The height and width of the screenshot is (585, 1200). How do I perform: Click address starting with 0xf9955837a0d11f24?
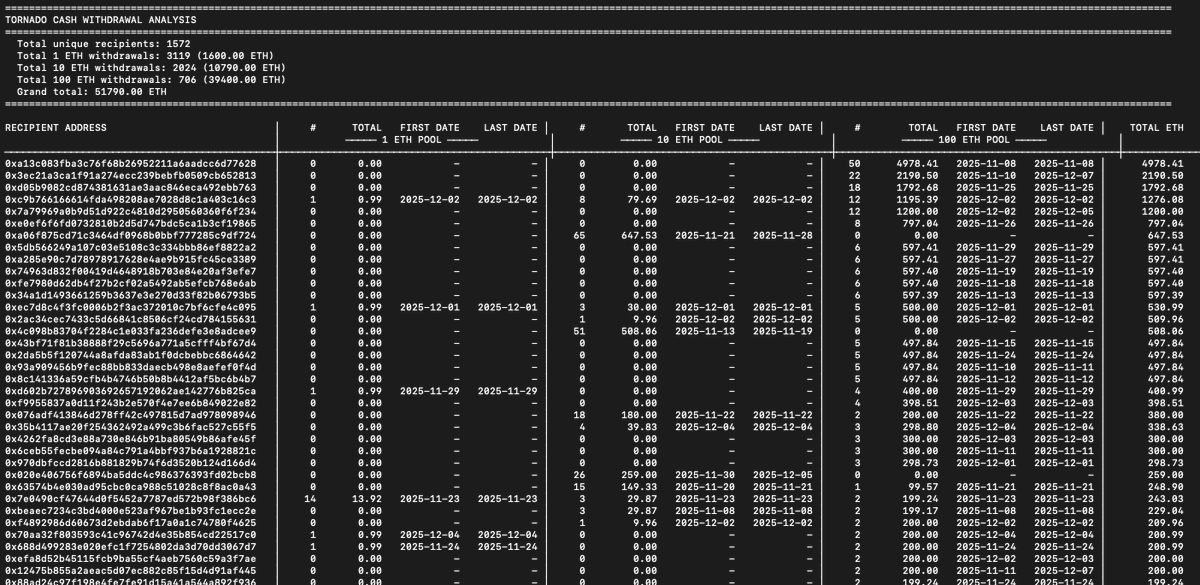(x=131, y=404)
